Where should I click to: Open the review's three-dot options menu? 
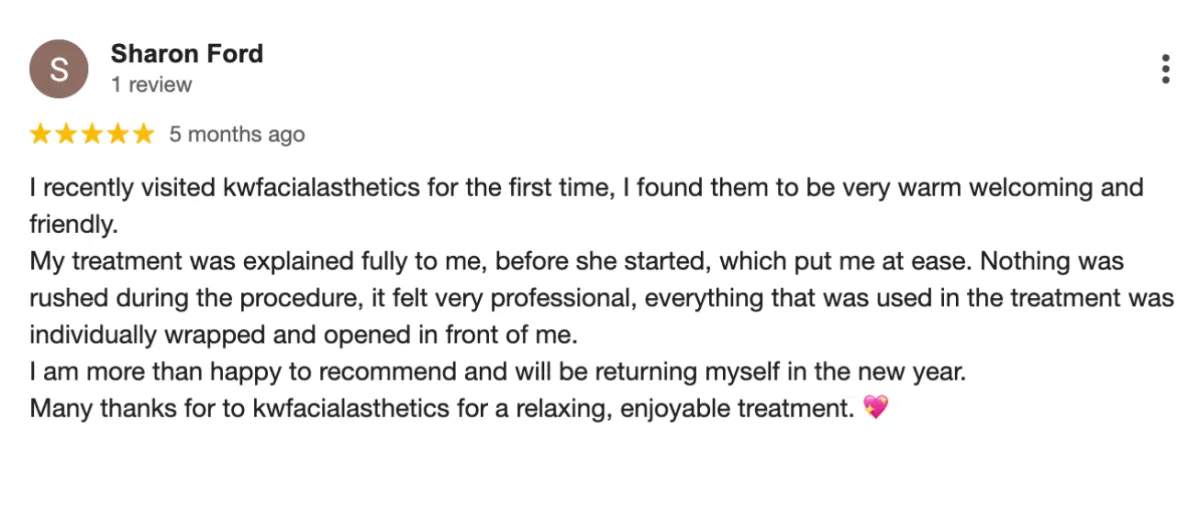1165,69
